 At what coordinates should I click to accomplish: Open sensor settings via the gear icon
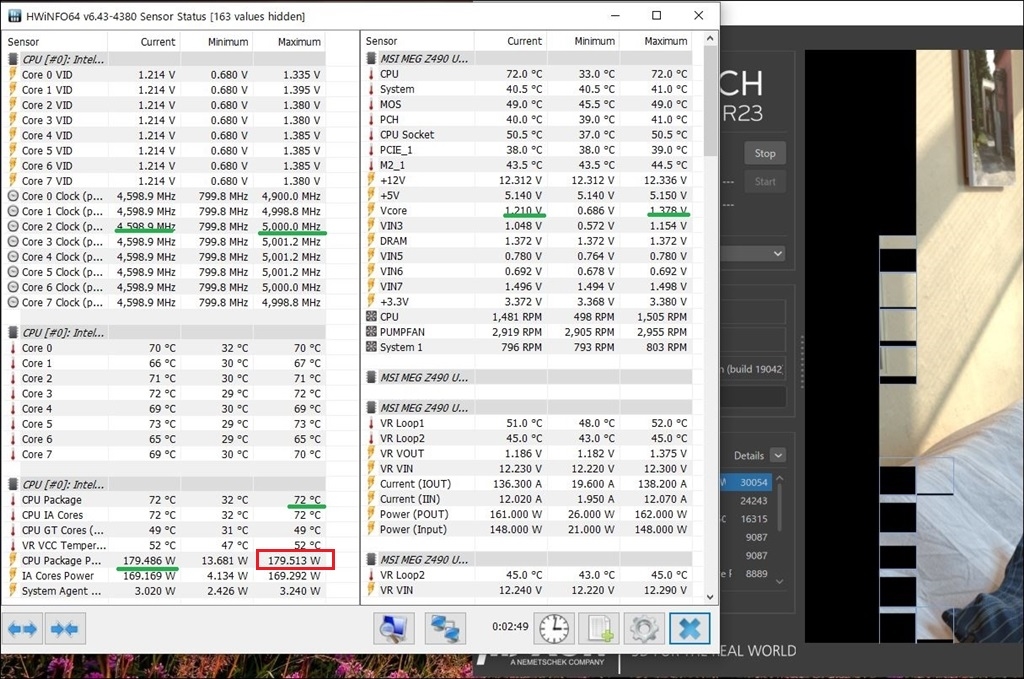[644, 629]
